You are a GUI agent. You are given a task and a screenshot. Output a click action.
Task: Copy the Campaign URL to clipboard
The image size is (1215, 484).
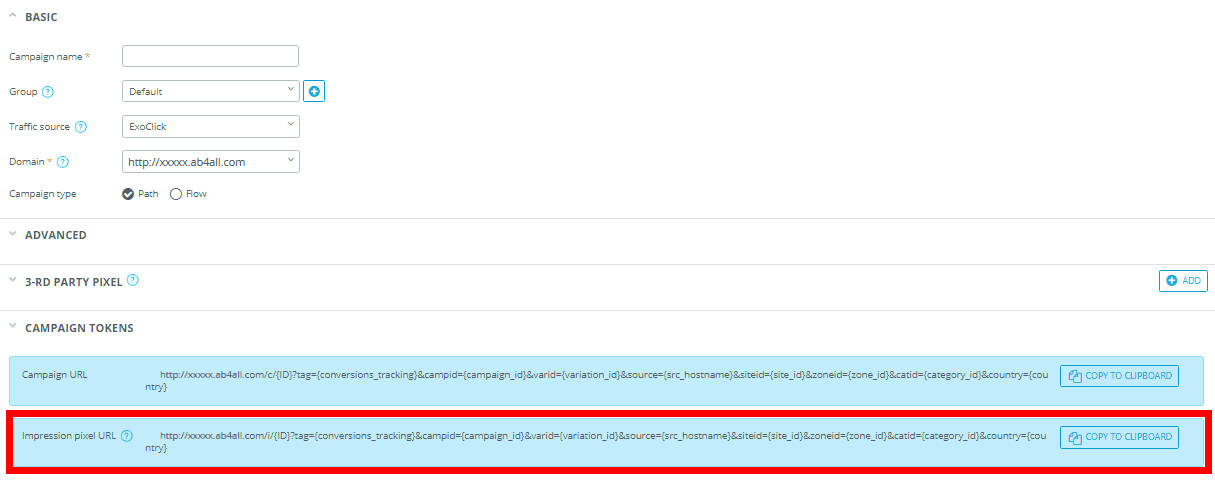[1119, 376]
